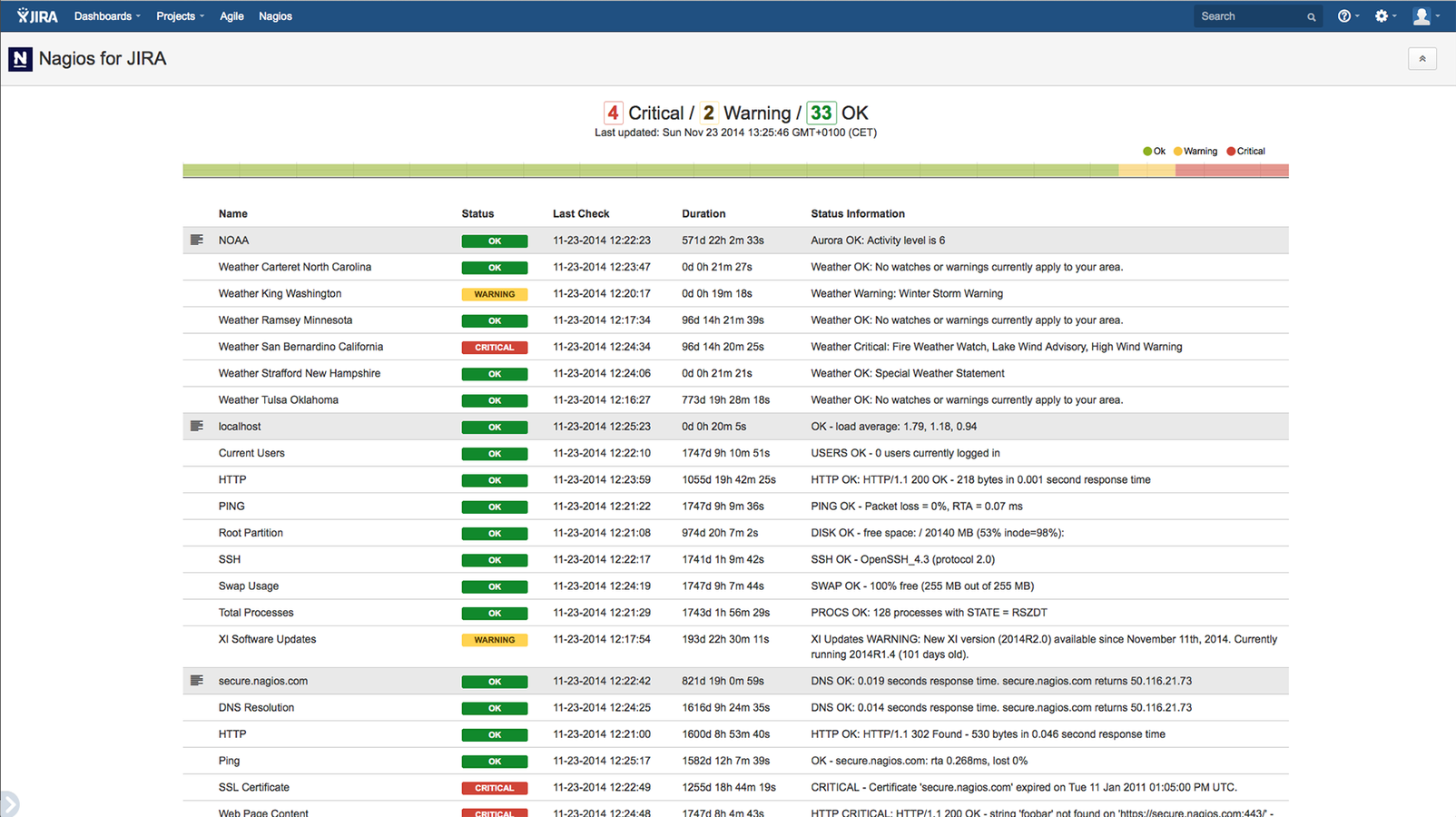Expand the sidebar using the arrow icon

point(8,804)
